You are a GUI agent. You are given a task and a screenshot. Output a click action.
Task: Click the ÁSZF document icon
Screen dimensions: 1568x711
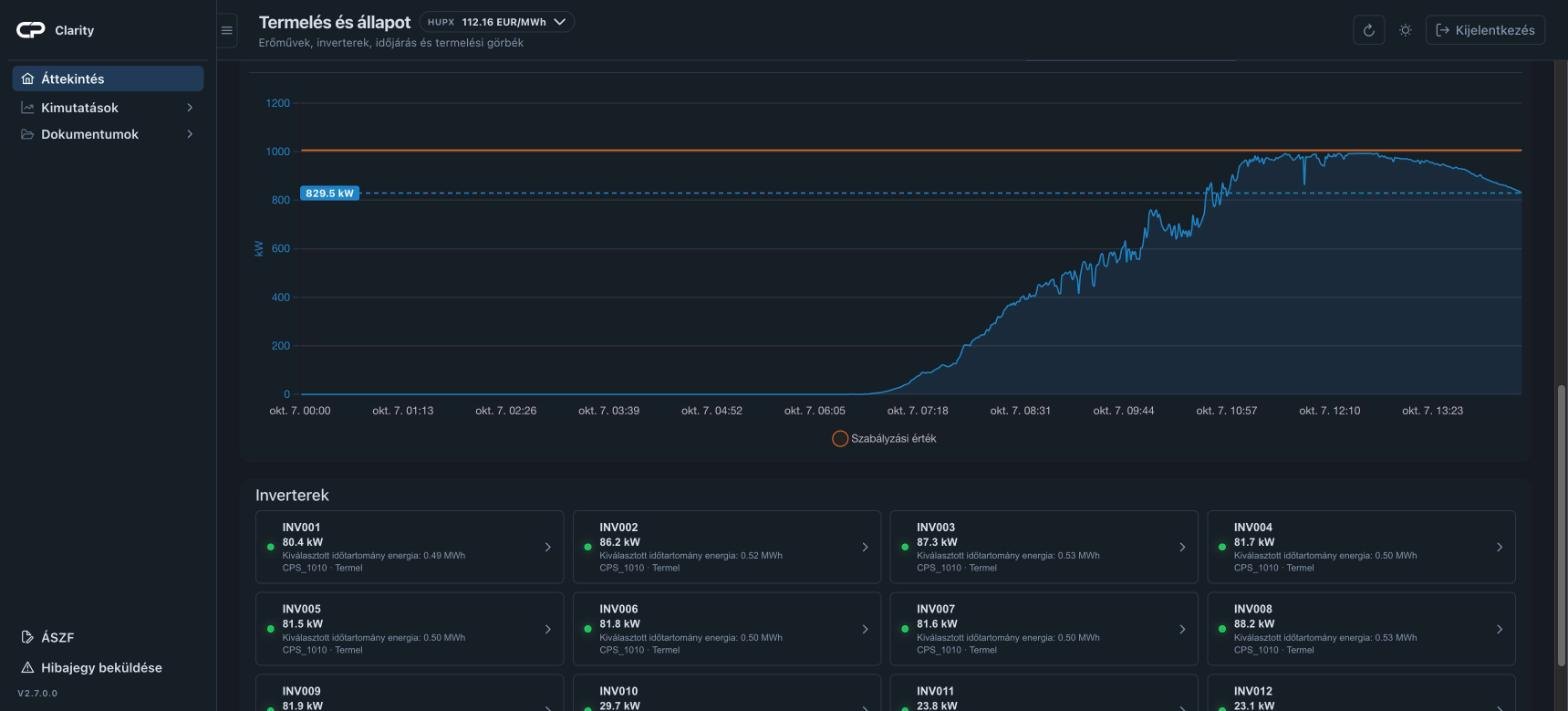click(x=28, y=637)
